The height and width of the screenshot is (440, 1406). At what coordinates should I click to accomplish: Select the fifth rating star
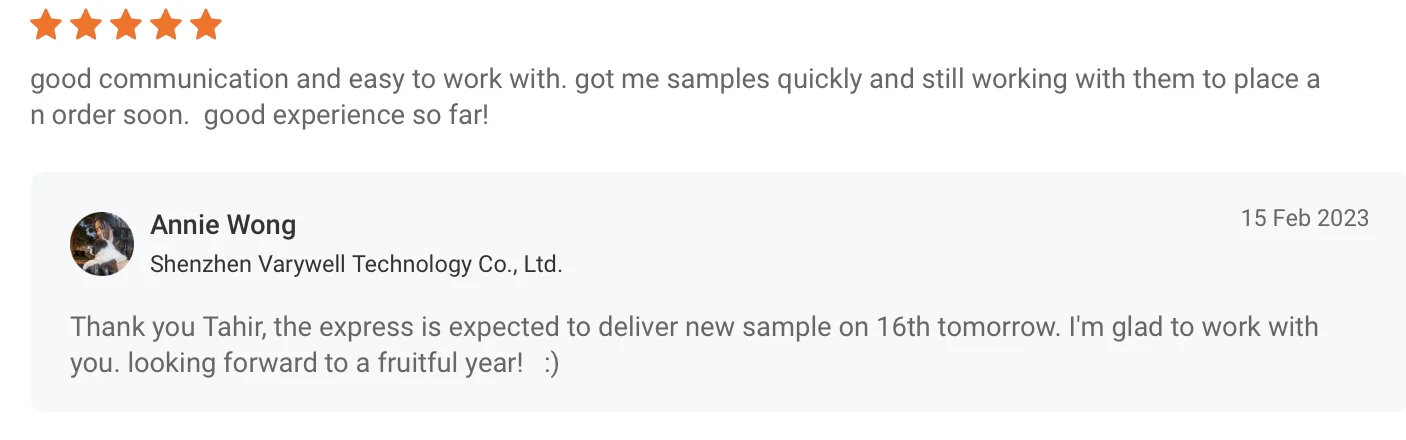click(206, 24)
